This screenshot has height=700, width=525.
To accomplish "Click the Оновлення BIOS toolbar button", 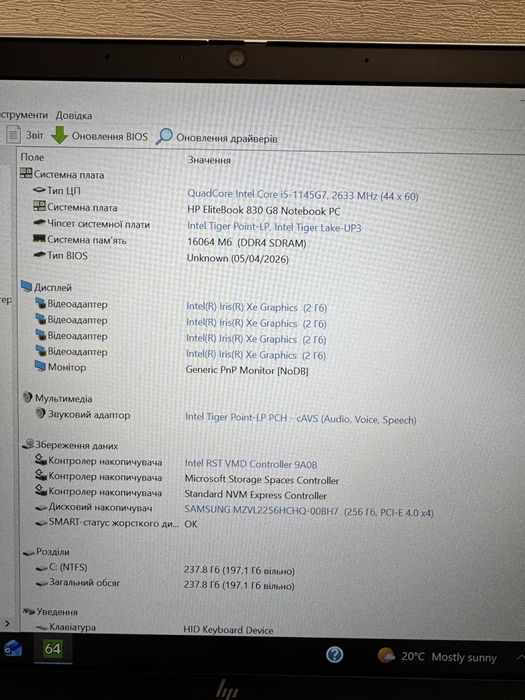I will [x=99, y=136].
